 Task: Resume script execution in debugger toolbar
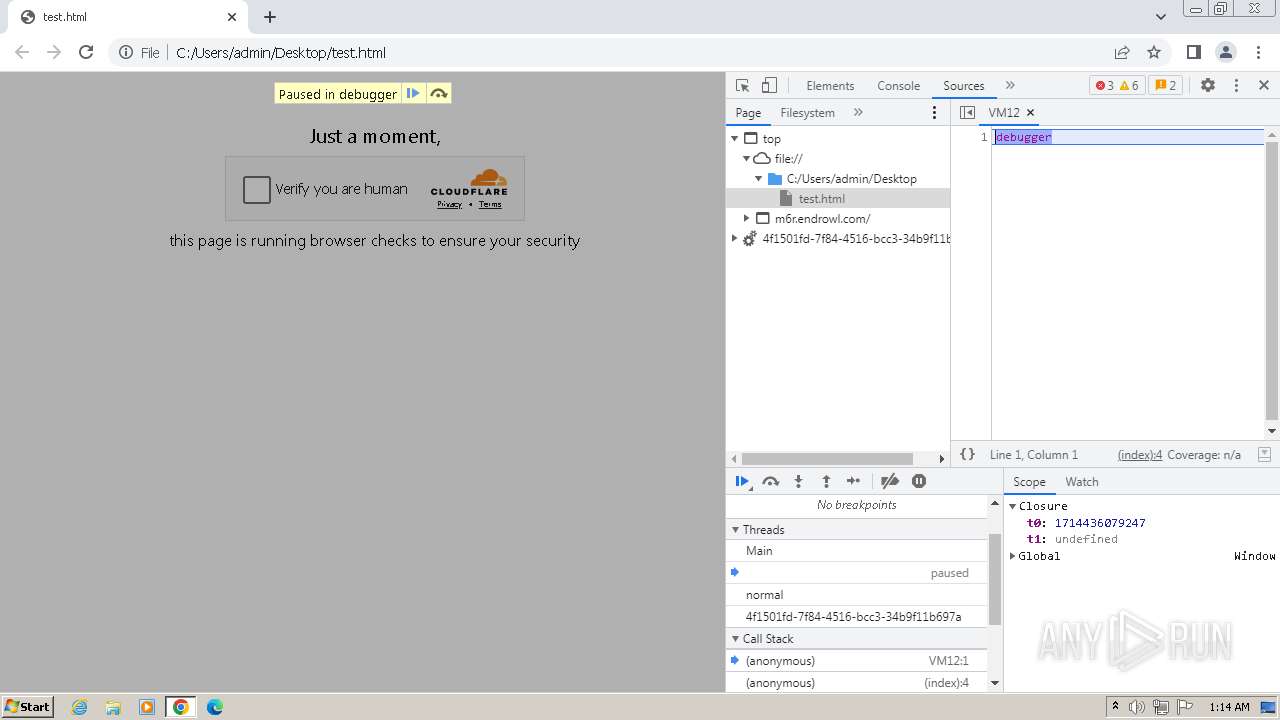(x=742, y=481)
